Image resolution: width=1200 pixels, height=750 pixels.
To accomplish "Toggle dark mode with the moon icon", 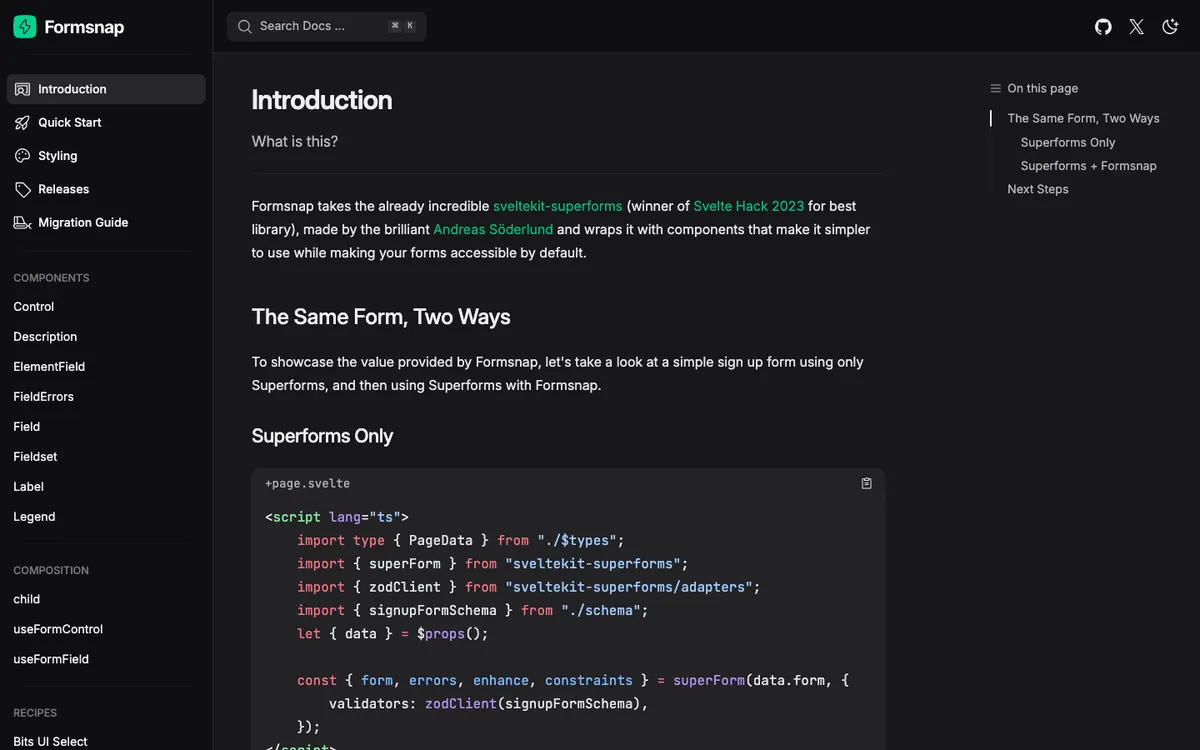I will [1170, 27].
